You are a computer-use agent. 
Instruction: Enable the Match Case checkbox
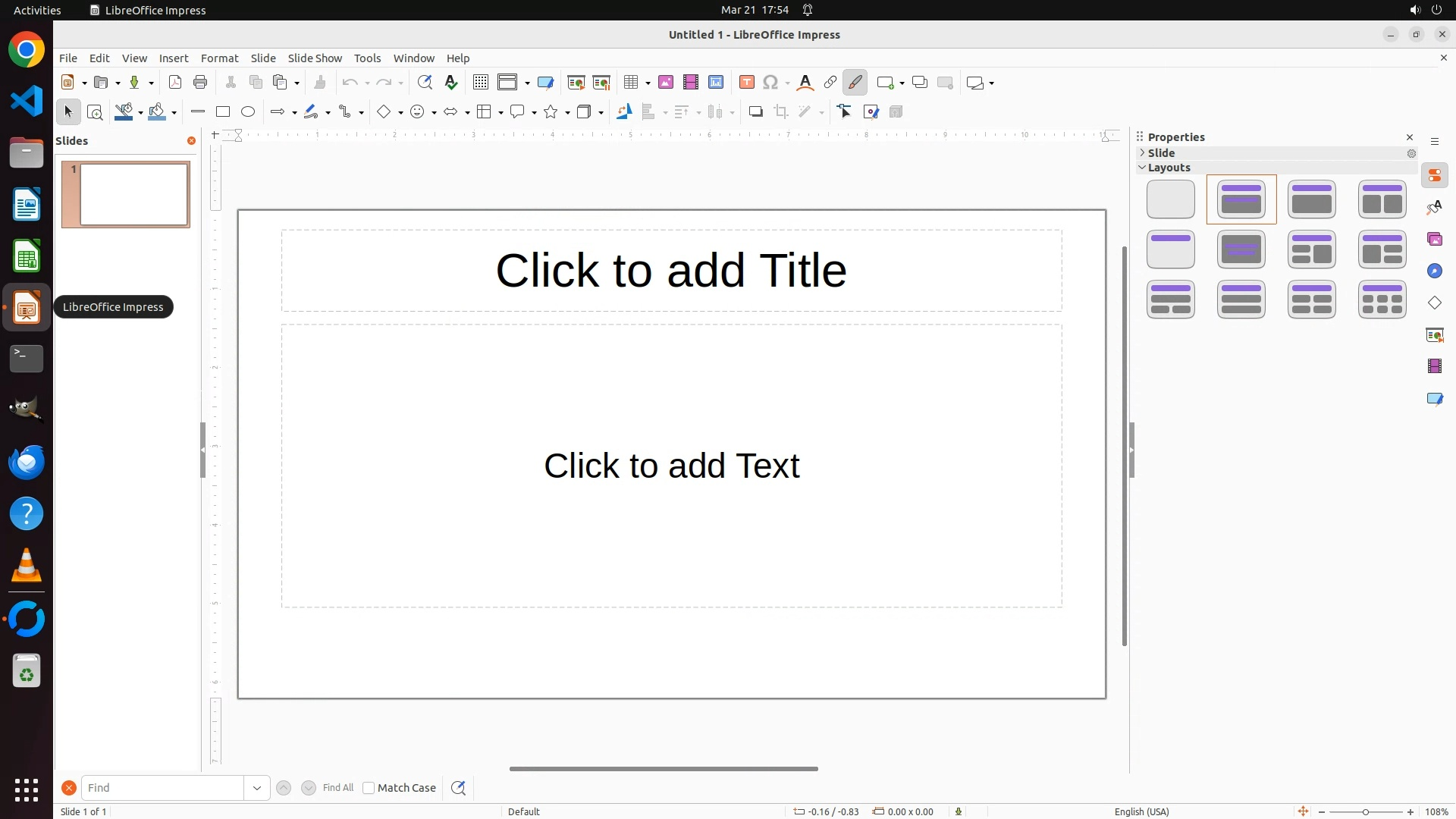369,788
